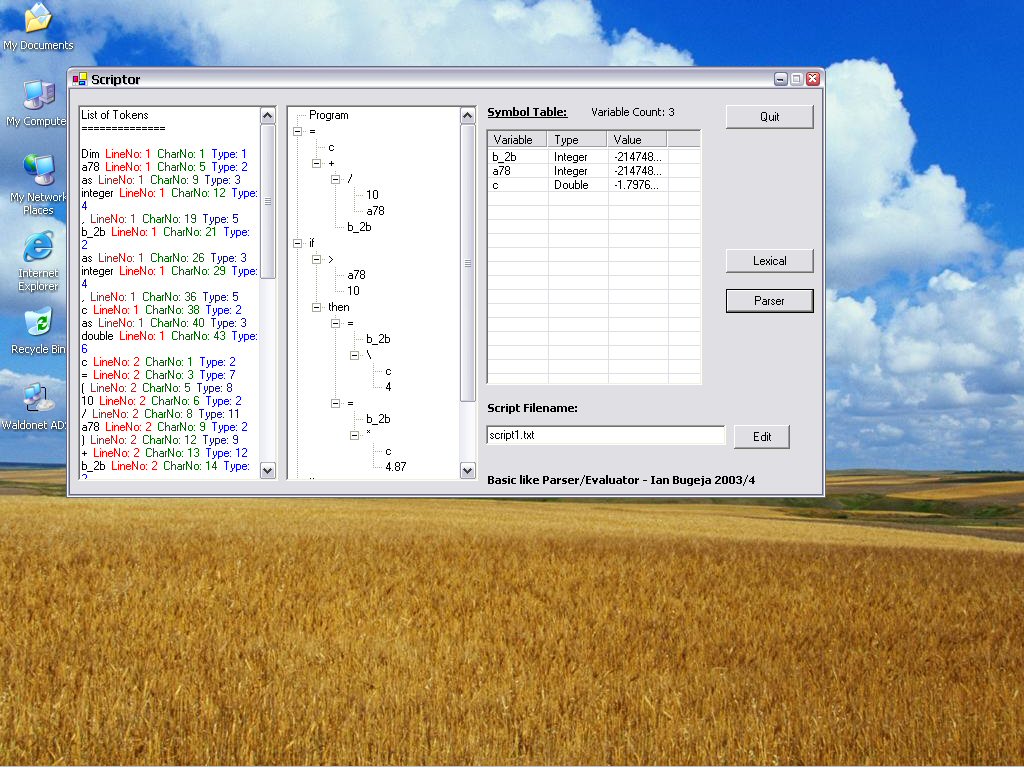The height and width of the screenshot is (768, 1024).
Task: Collapse the '+' tree node
Action: (317, 163)
